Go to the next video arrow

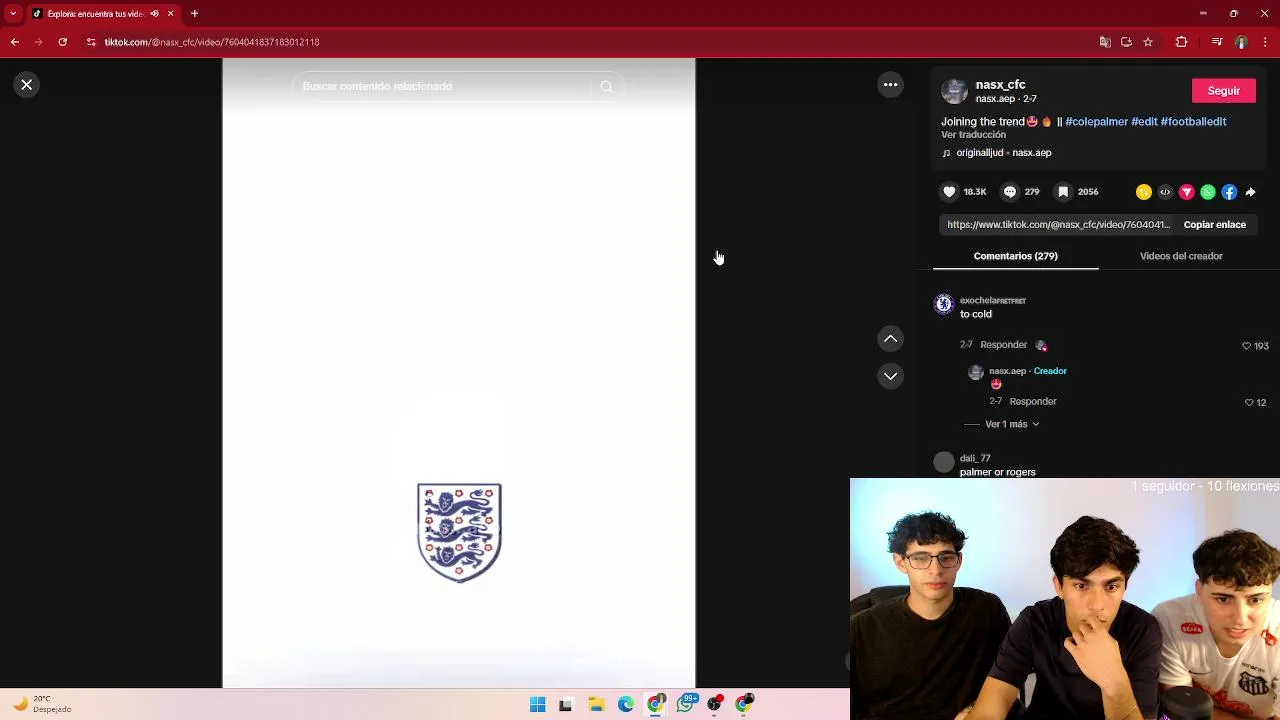[x=890, y=376]
